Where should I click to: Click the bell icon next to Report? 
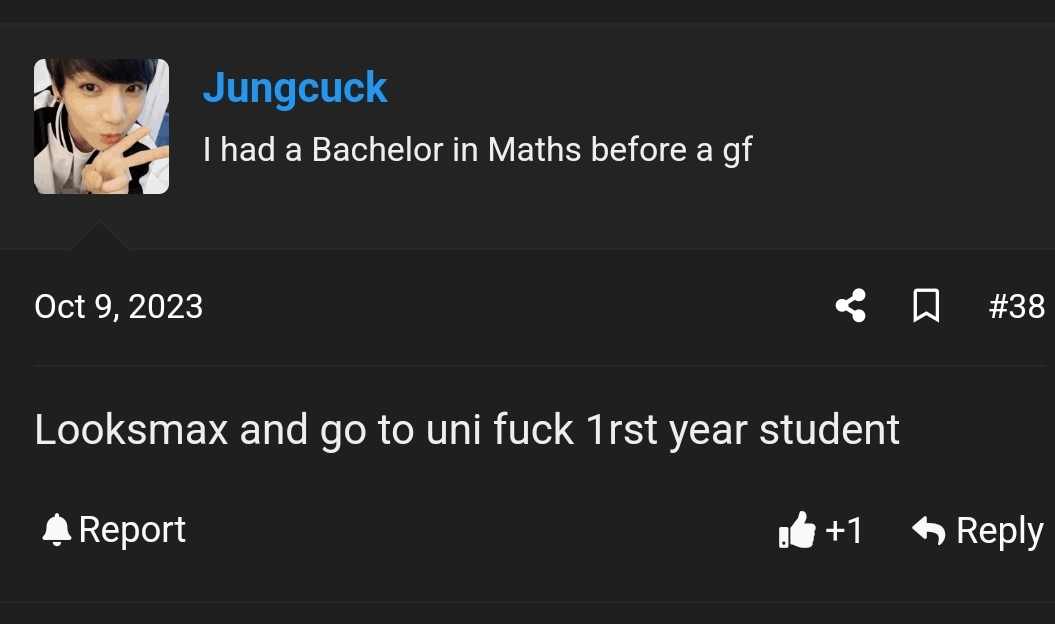coord(57,530)
